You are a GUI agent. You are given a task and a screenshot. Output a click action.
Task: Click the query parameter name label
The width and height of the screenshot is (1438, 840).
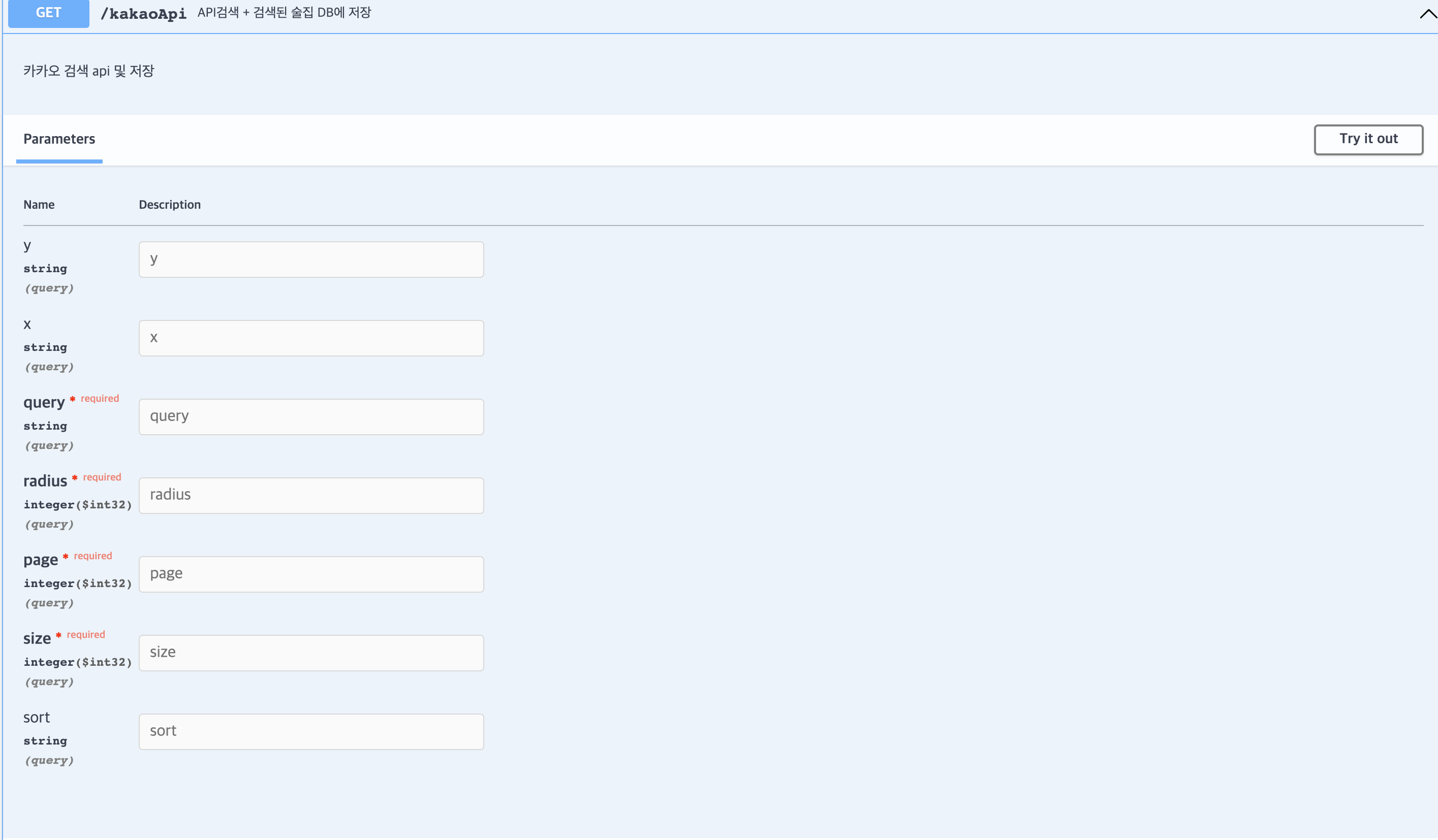pos(44,403)
